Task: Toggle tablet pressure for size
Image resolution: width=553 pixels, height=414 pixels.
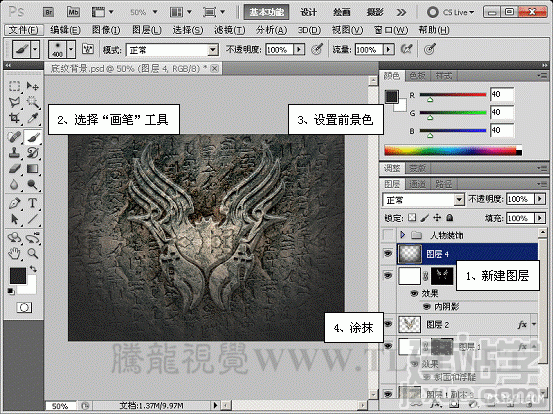Action: [x=430, y=49]
